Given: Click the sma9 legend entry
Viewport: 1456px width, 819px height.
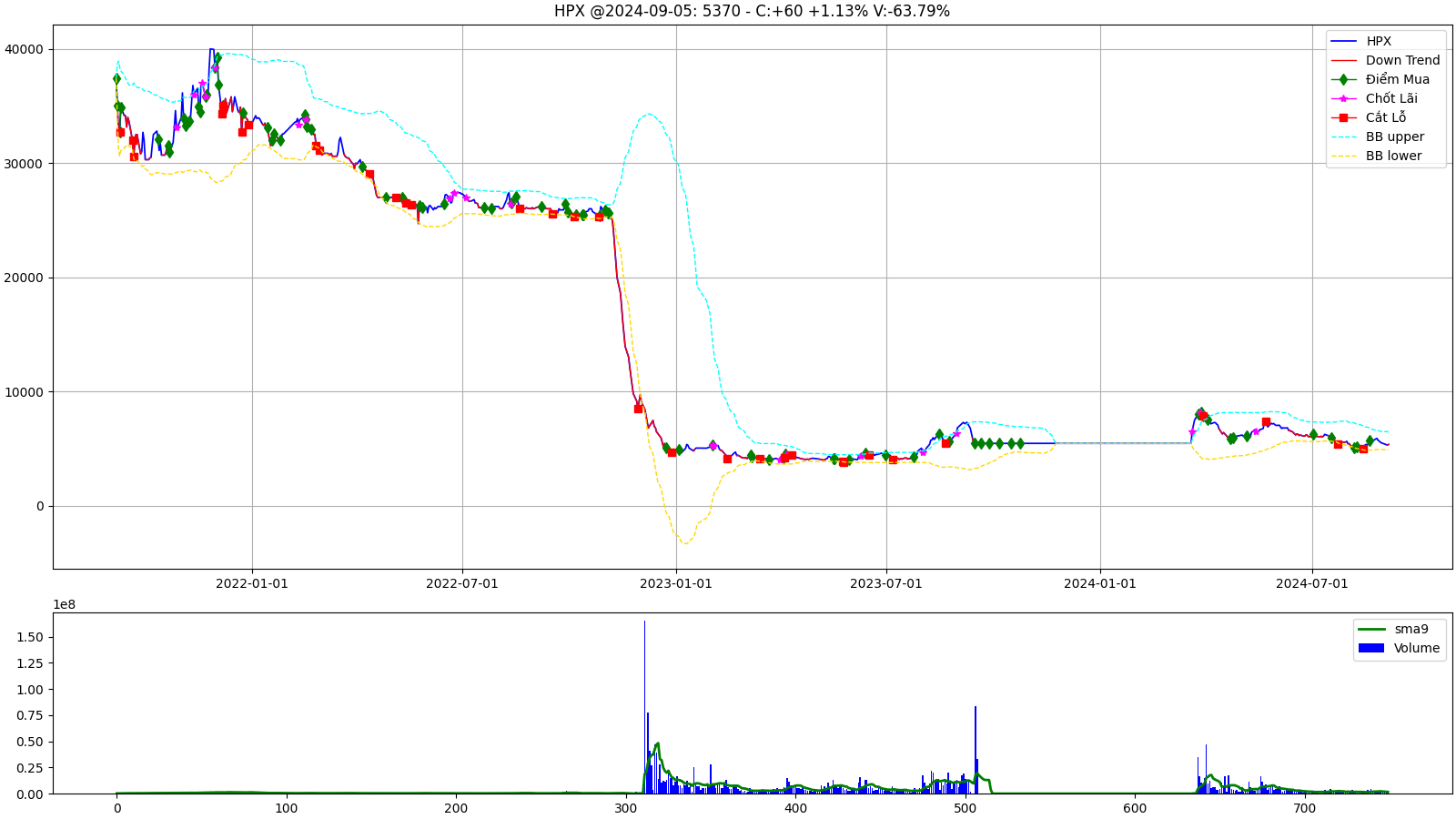Looking at the screenshot, I should pyautogui.click(x=1393, y=629).
